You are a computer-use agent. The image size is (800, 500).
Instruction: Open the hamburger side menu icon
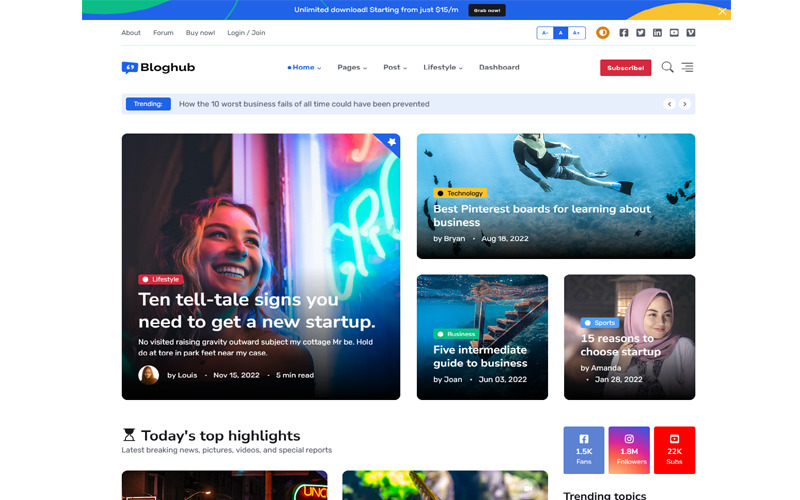(x=687, y=68)
